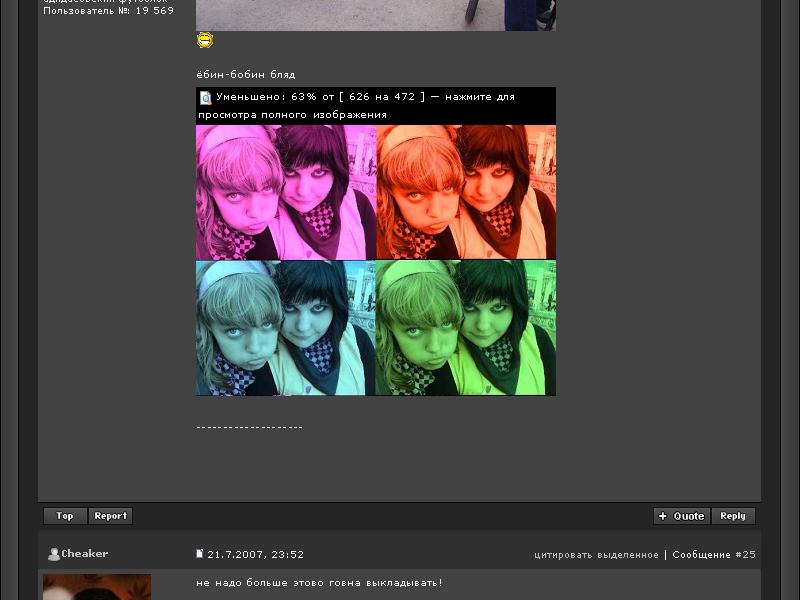
Task: Click the pink-tinted panel of the photo
Action: tap(285, 192)
